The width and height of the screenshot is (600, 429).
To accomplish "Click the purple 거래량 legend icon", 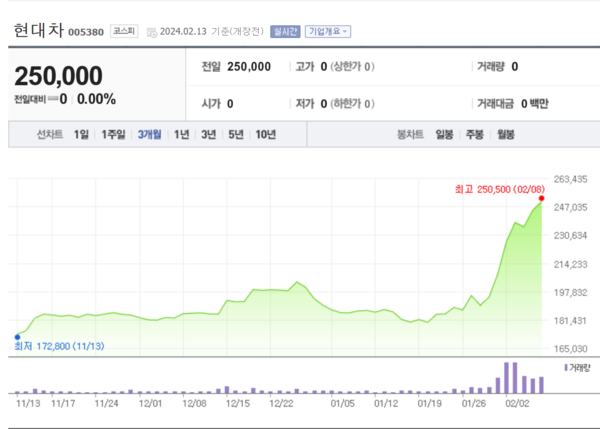I will 565,368.
